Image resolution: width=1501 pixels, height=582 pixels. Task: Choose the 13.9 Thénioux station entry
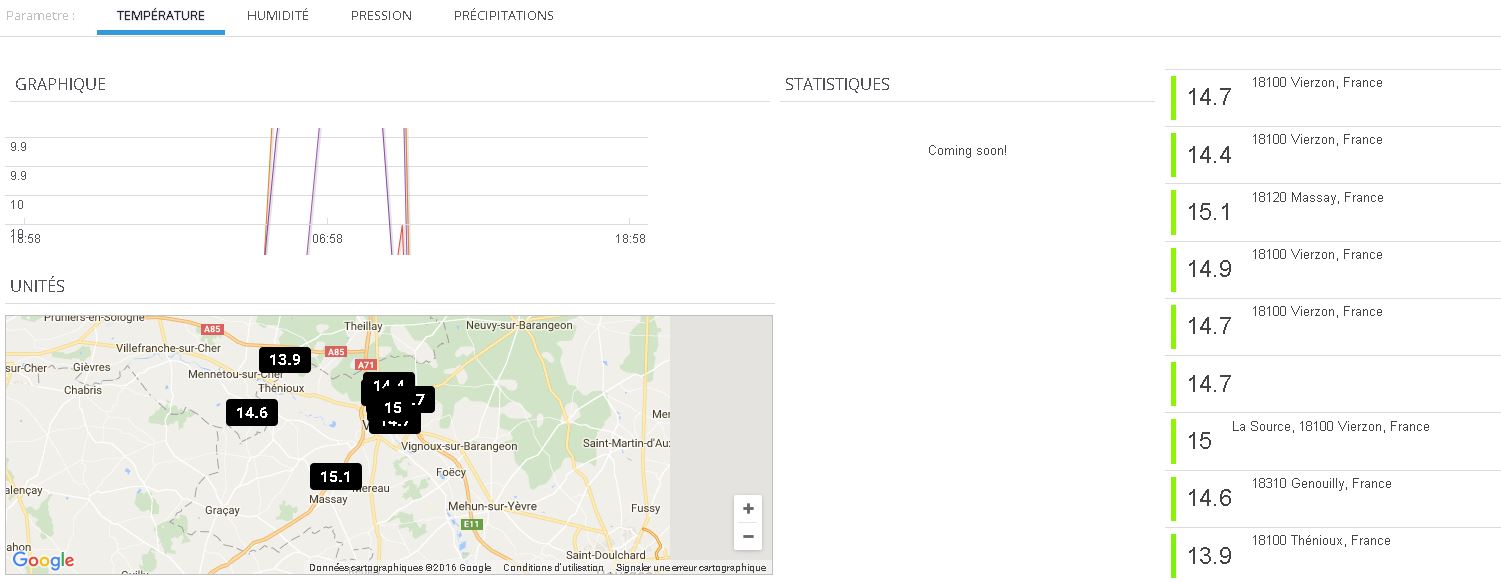point(1332,555)
